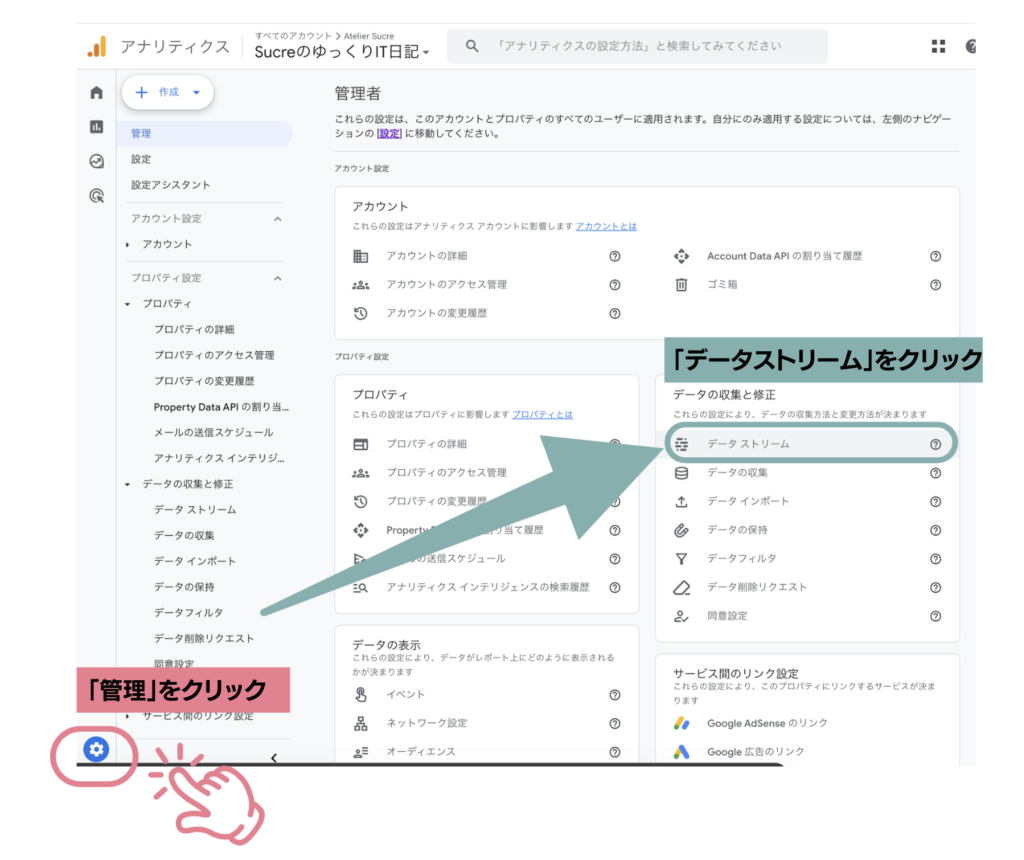Select 管理 in the sidebar menu

pyautogui.click(x=141, y=133)
